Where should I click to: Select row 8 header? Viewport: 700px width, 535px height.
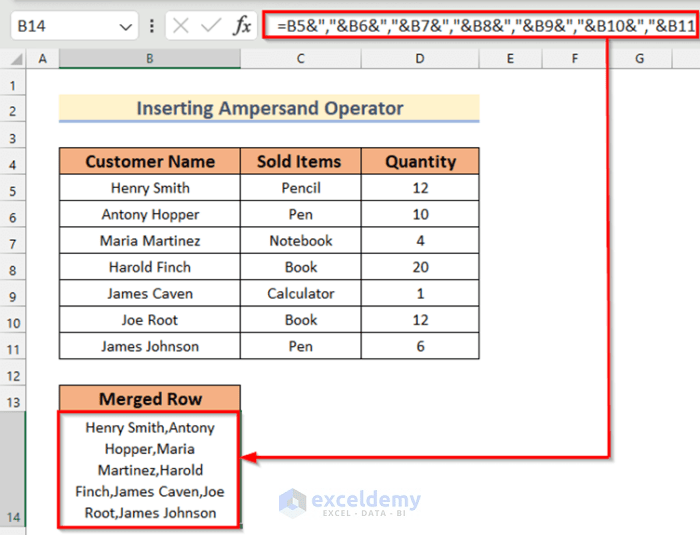coord(12,267)
